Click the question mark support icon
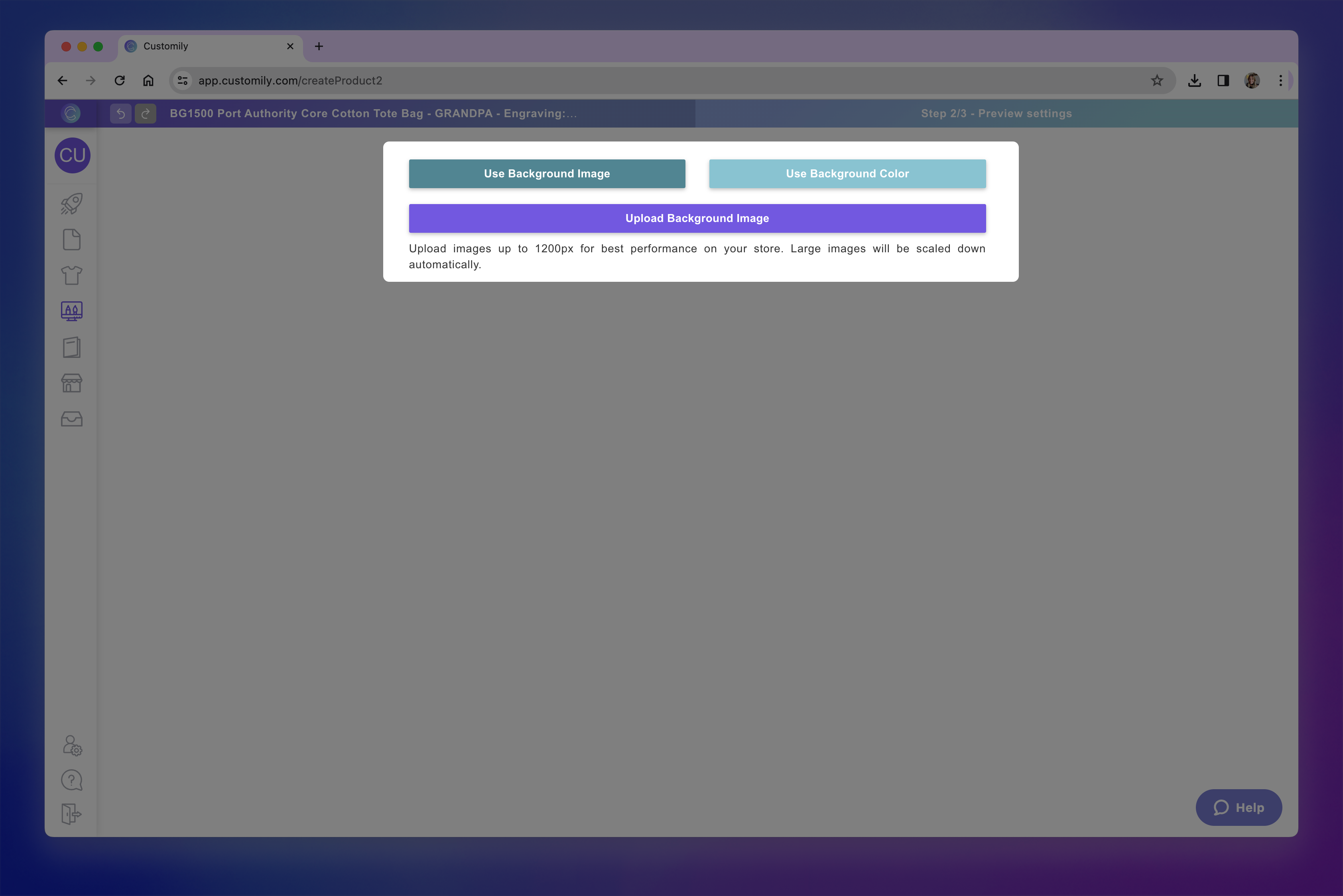 point(71,780)
